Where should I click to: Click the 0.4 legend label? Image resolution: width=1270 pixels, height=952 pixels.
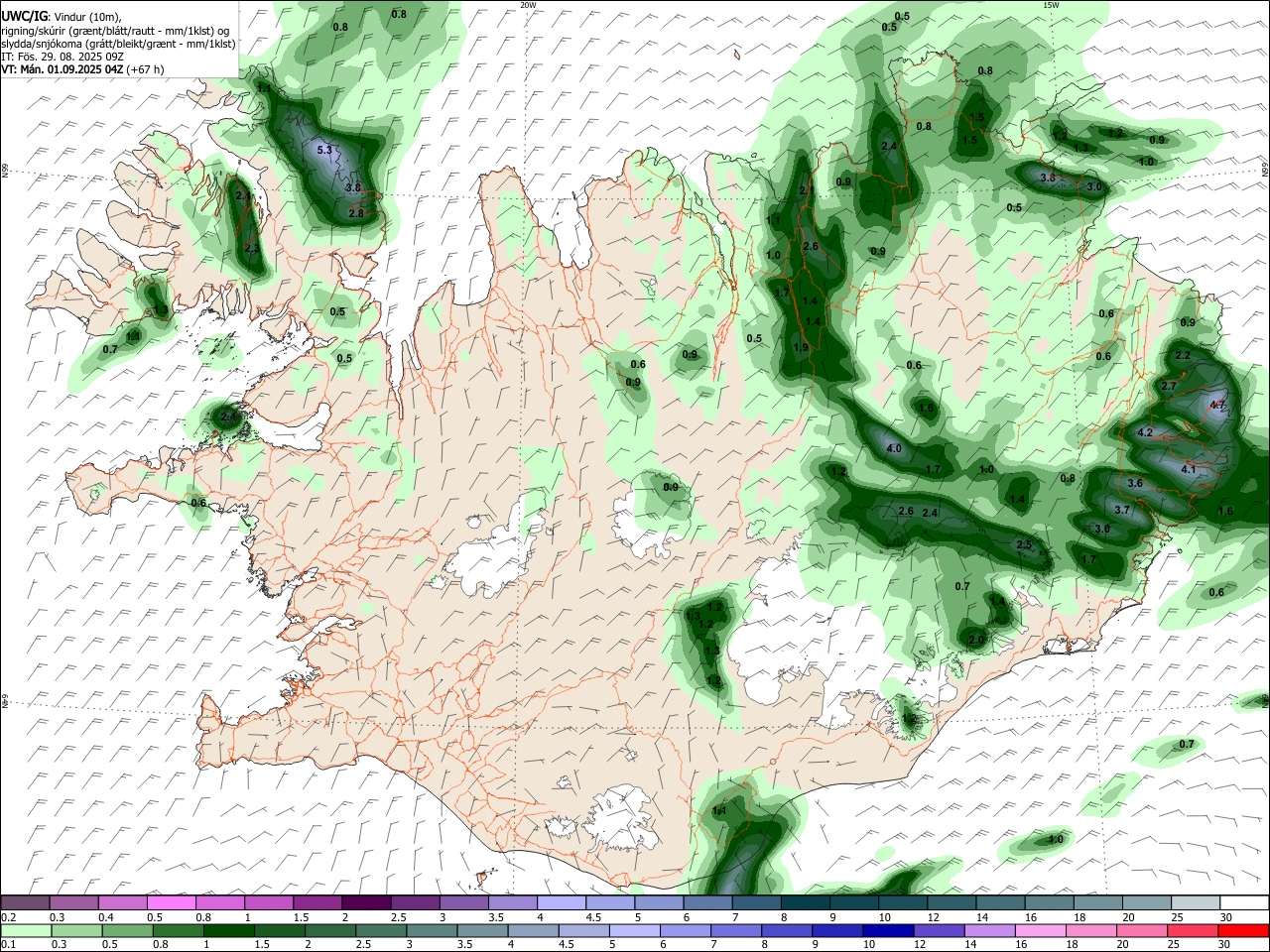(x=106, y=917)
